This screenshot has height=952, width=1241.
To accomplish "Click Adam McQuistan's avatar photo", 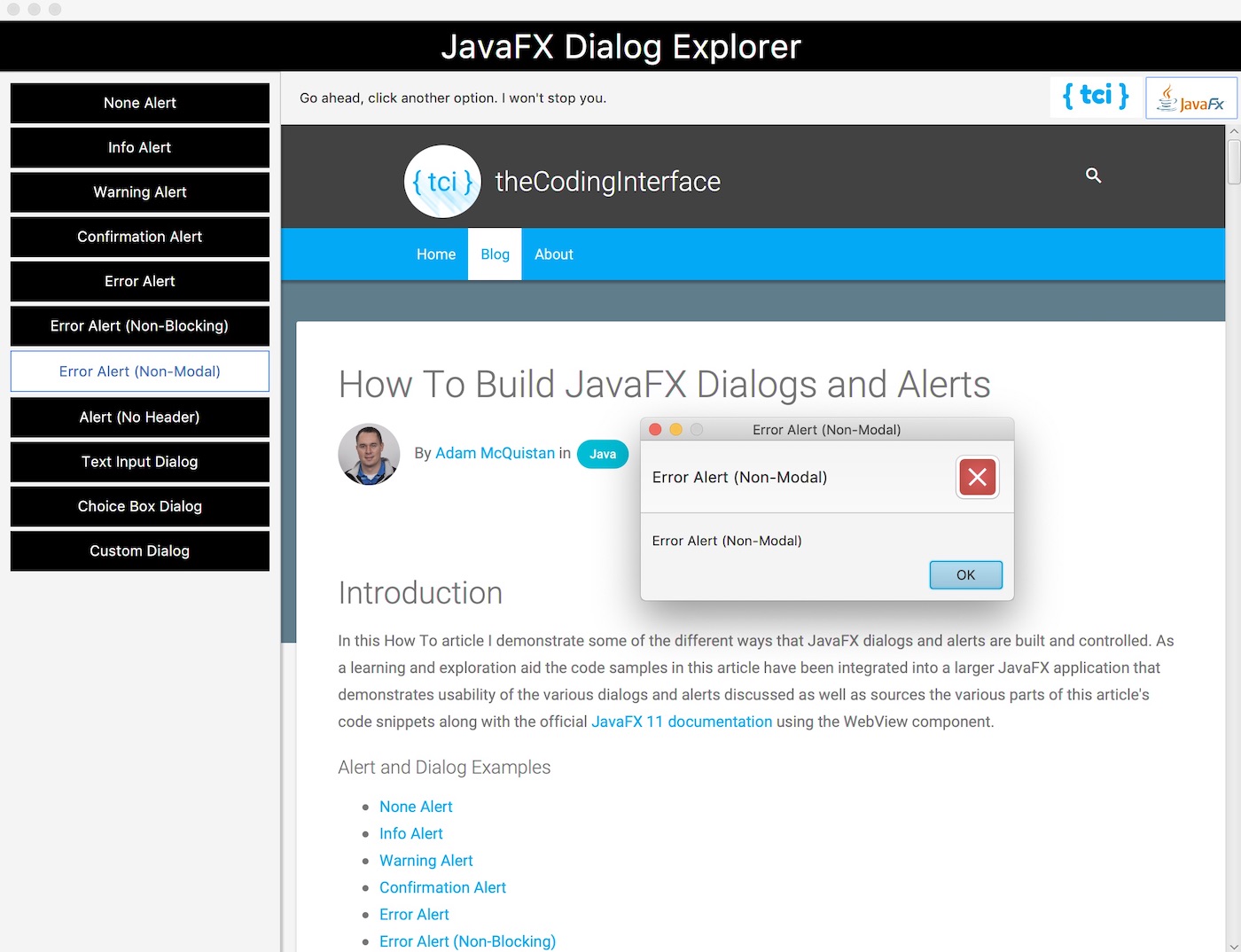I will click(369, 454).
